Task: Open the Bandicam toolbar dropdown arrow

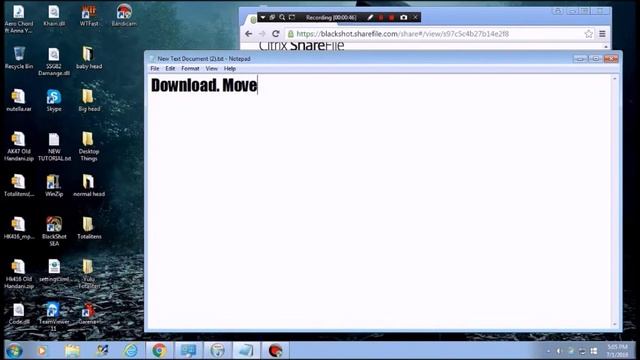Action: 263,18
